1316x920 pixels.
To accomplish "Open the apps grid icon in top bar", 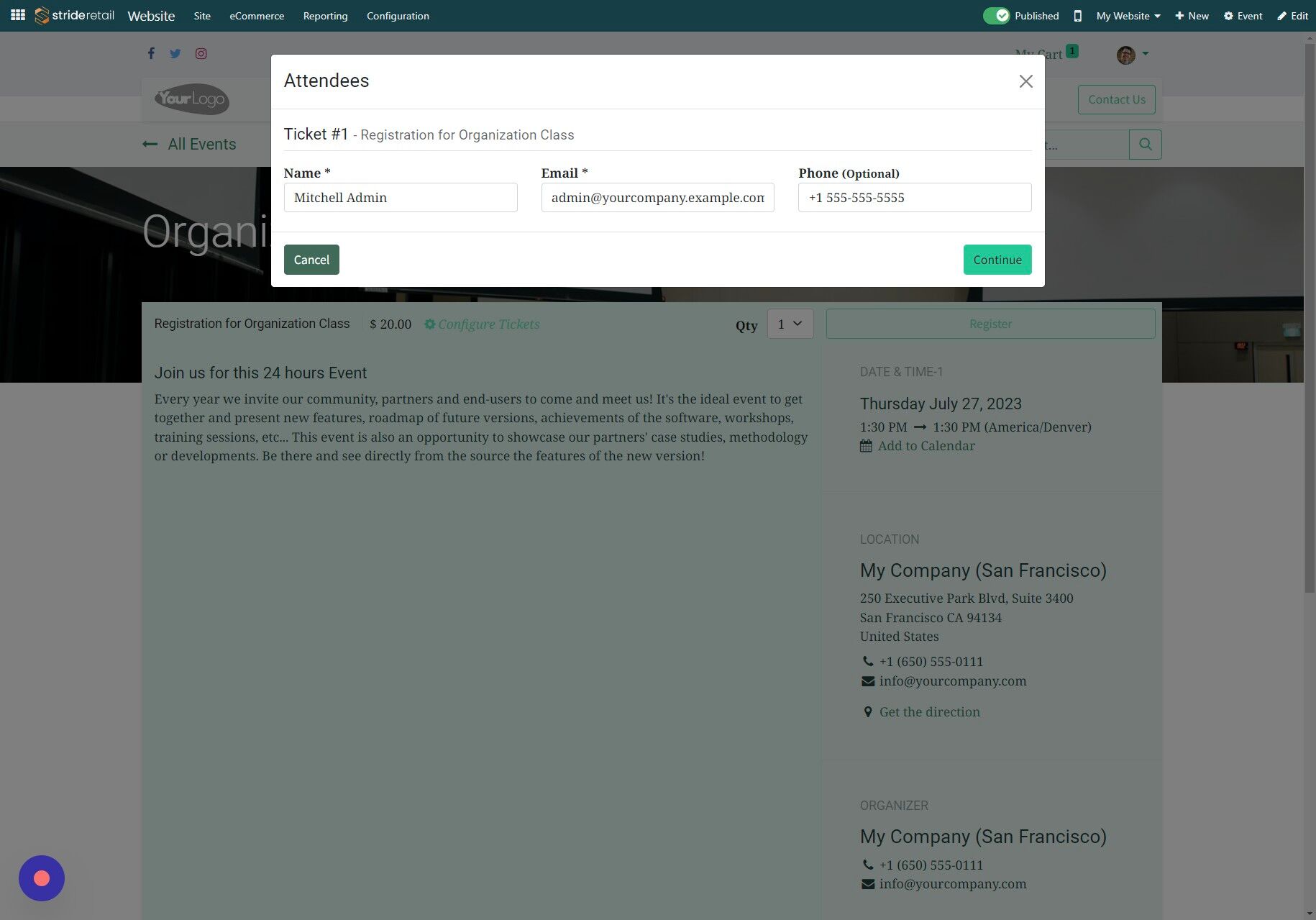I will pyautogui.click(x=17, y=15).
